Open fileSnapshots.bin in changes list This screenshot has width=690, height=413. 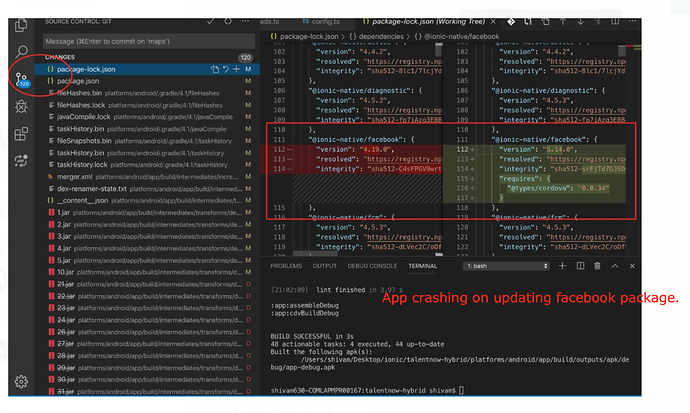147,141
